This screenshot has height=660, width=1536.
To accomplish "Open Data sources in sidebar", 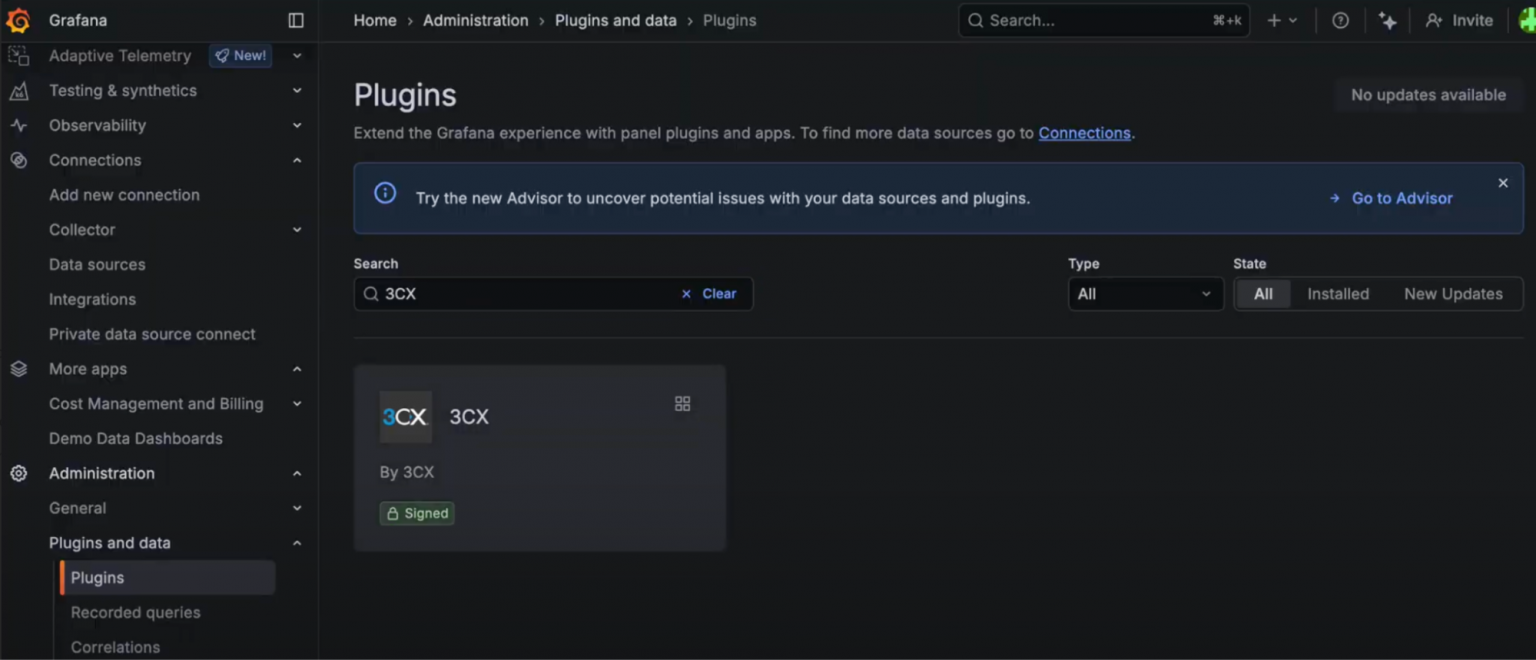I will (97, 265).
